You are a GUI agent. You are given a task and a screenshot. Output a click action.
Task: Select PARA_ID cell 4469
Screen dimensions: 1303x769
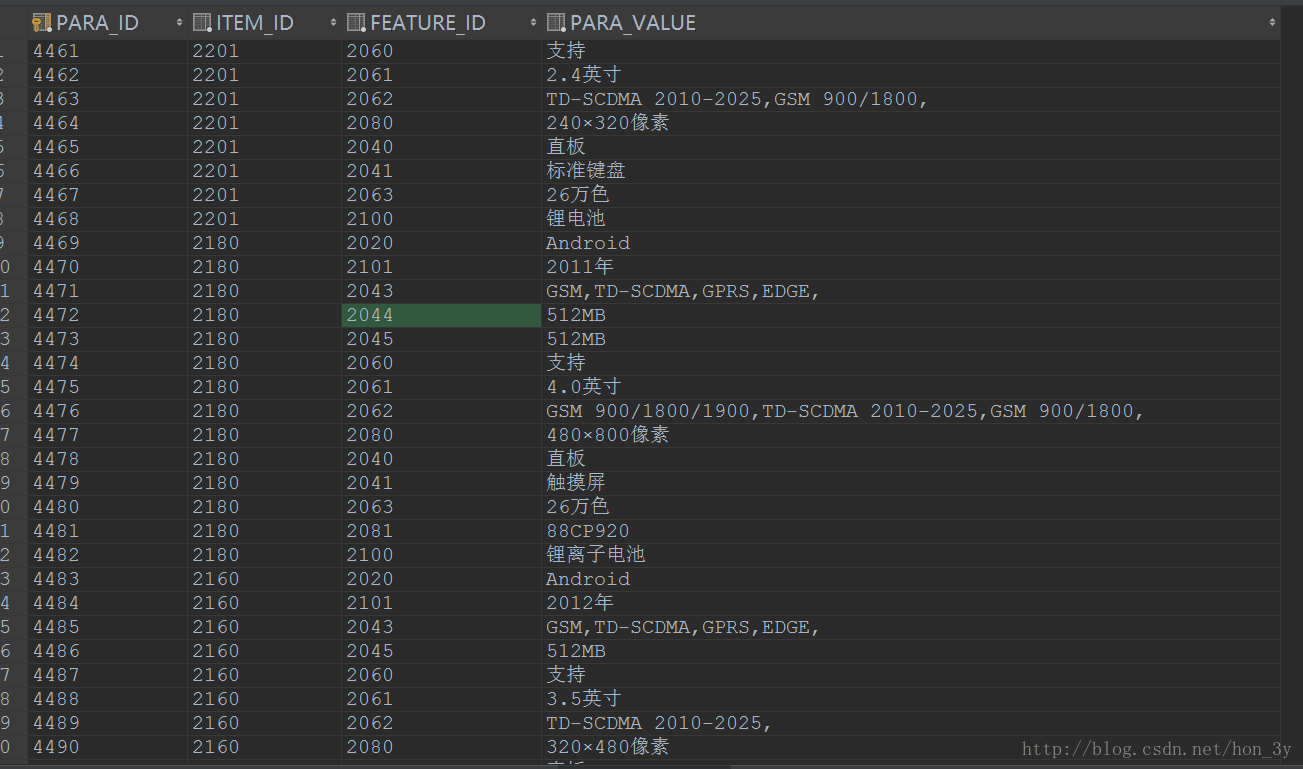tap(107, 243)
